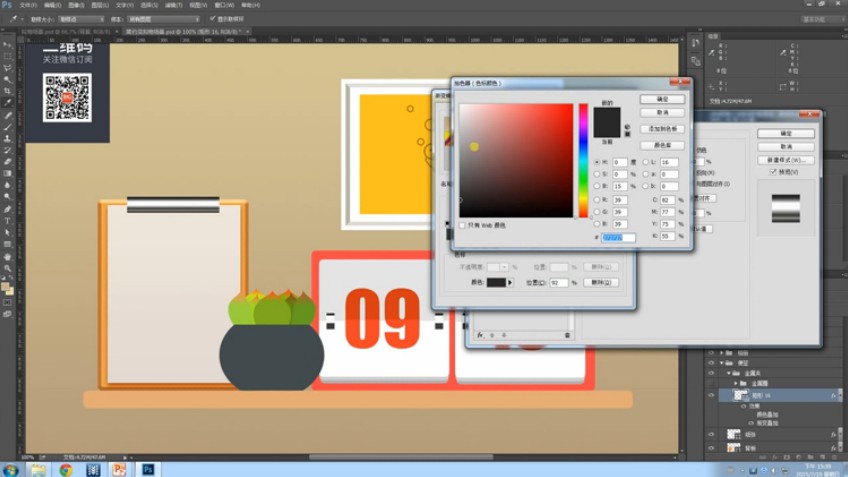Click the Color Libraries button
This screenshot has width=848, height=477.
[662, 145]
